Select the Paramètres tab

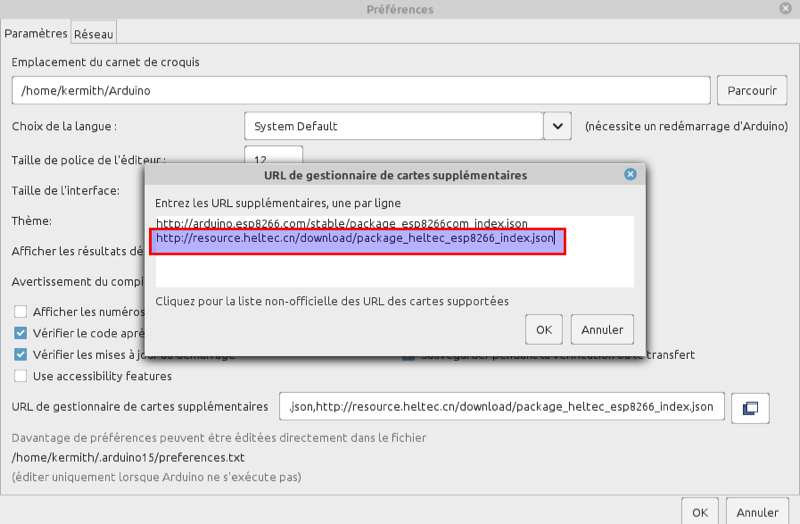tap(36, 33)
